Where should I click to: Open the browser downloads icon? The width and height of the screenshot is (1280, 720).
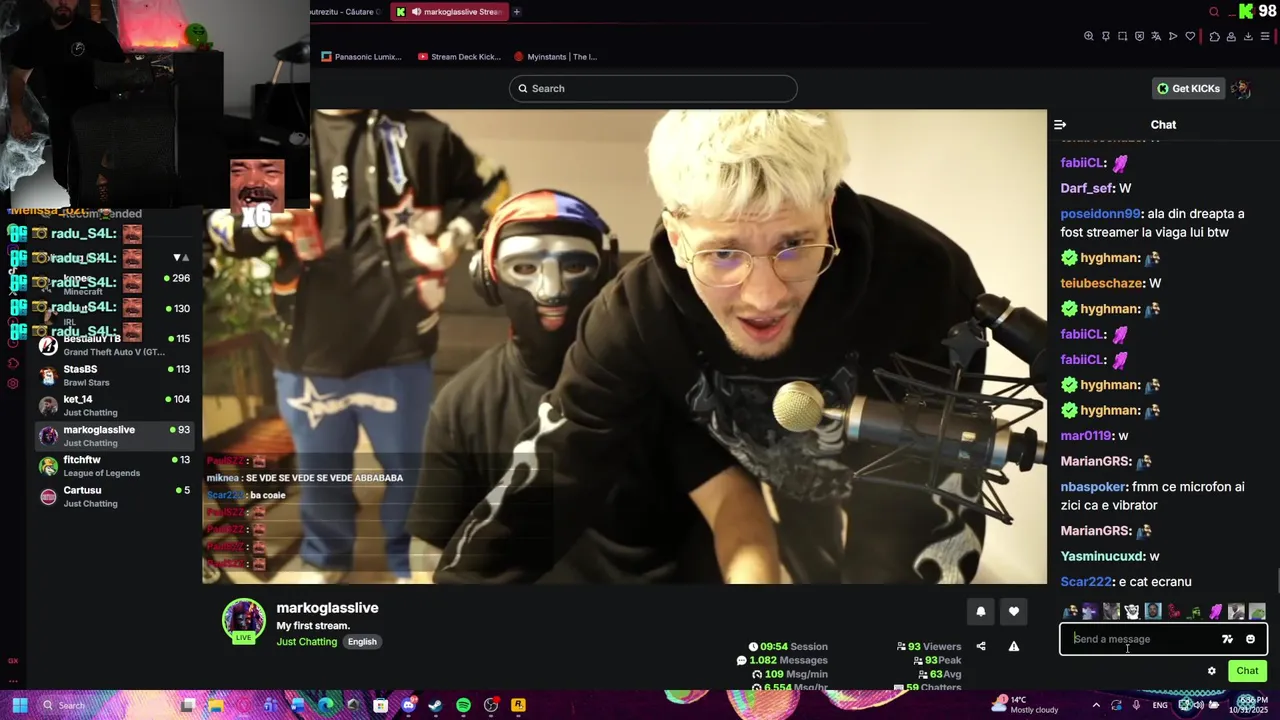(1248, 37)
